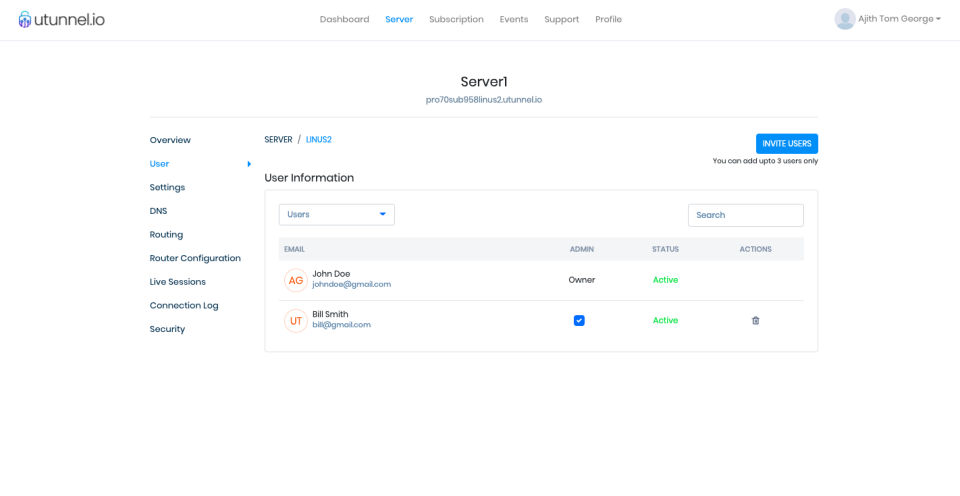Open Security in the sidebar

[x=167, y=329]
